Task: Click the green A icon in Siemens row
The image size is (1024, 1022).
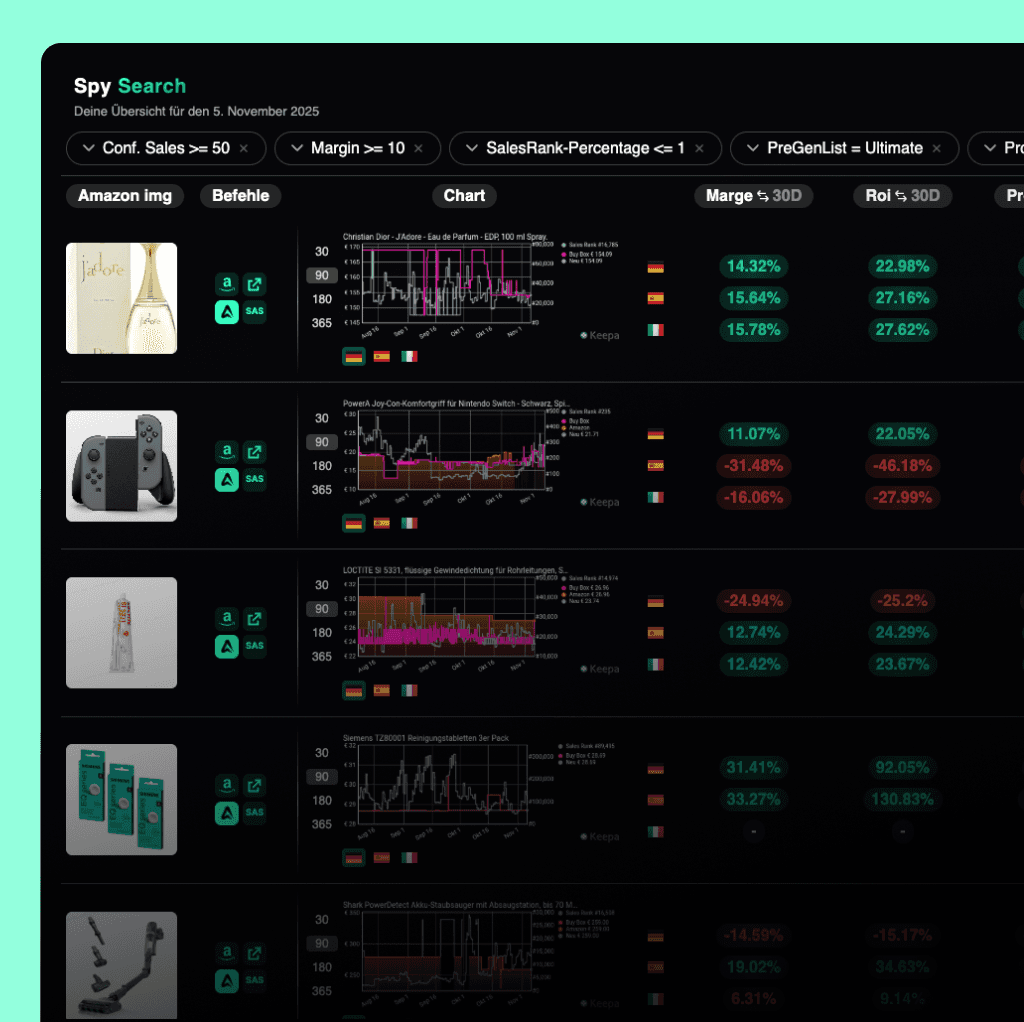Action: [x=227, y=813]
